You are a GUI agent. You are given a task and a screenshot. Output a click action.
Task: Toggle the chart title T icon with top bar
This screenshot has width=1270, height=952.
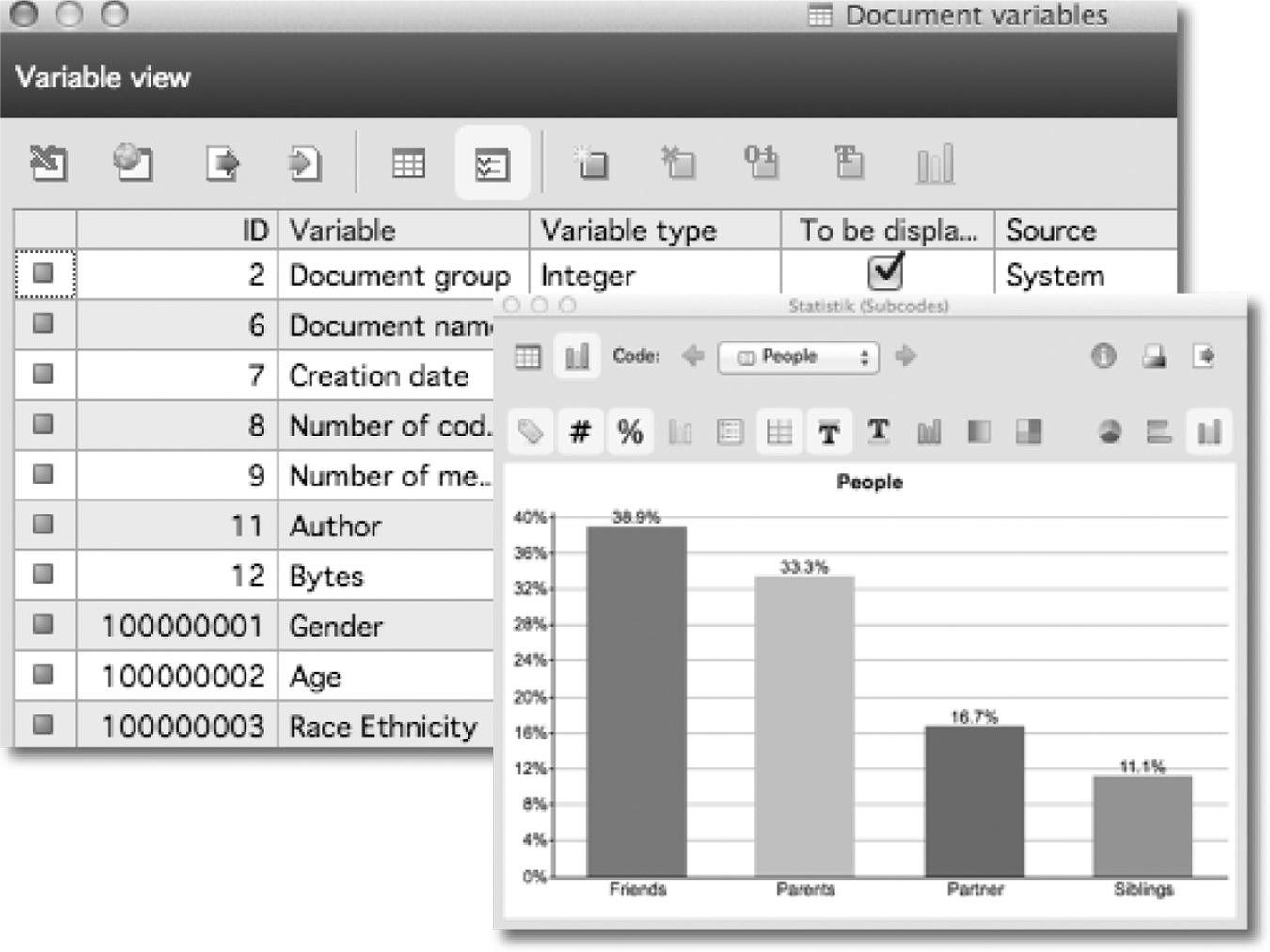(829, 432)
